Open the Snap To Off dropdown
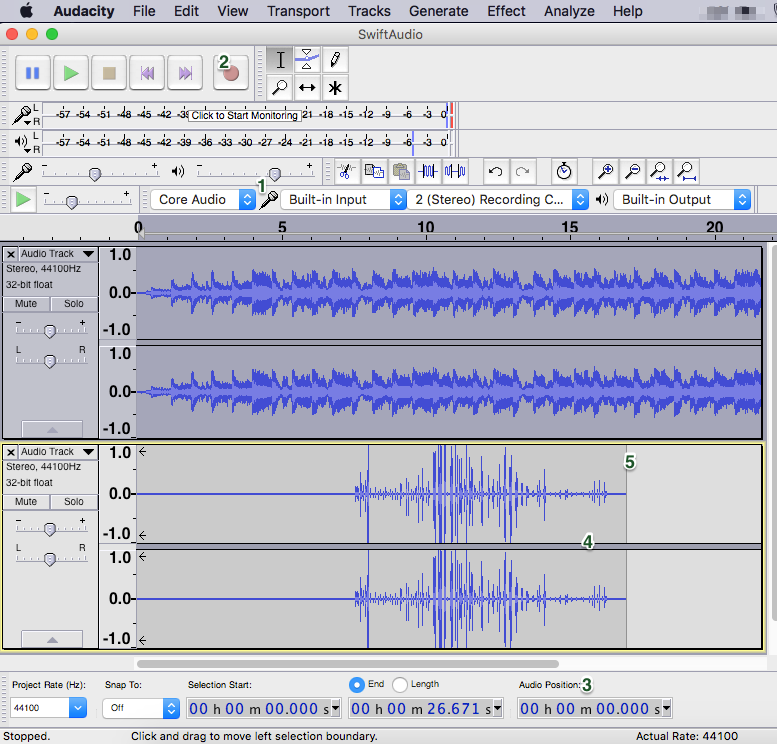The image size is (777, 744). point(141,708)
